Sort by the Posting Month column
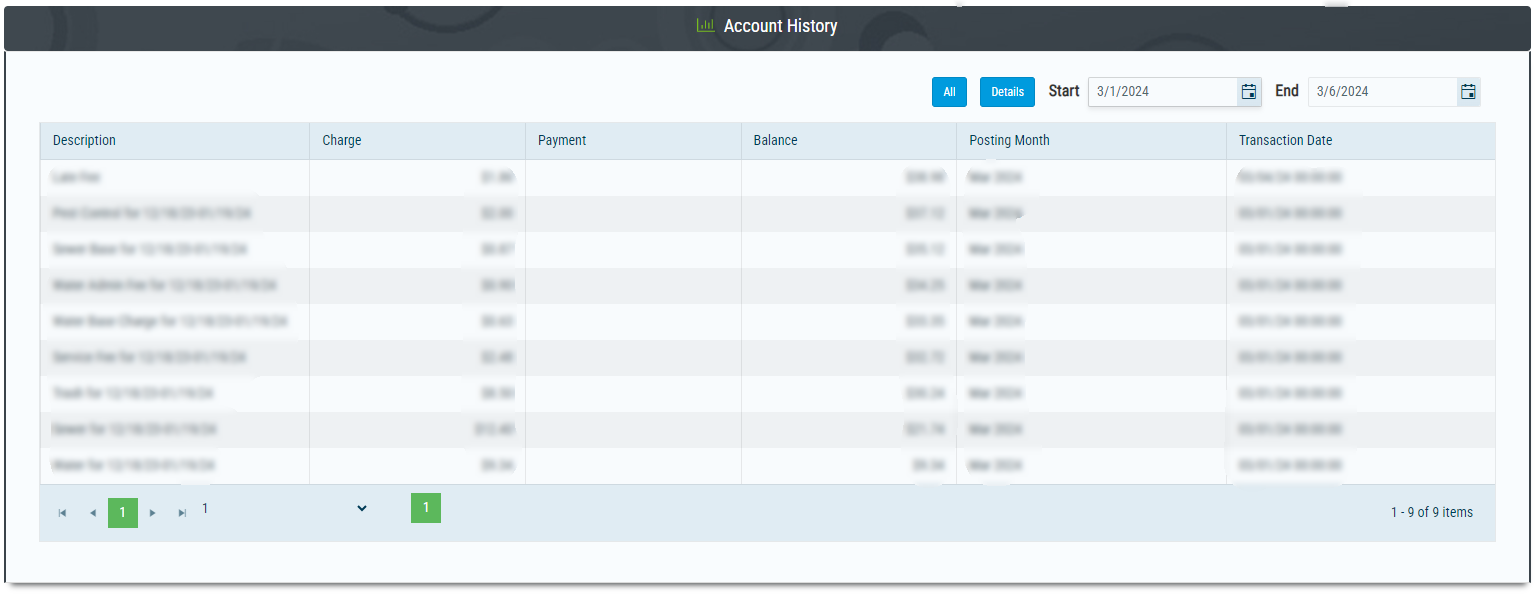 point(1008,140)
